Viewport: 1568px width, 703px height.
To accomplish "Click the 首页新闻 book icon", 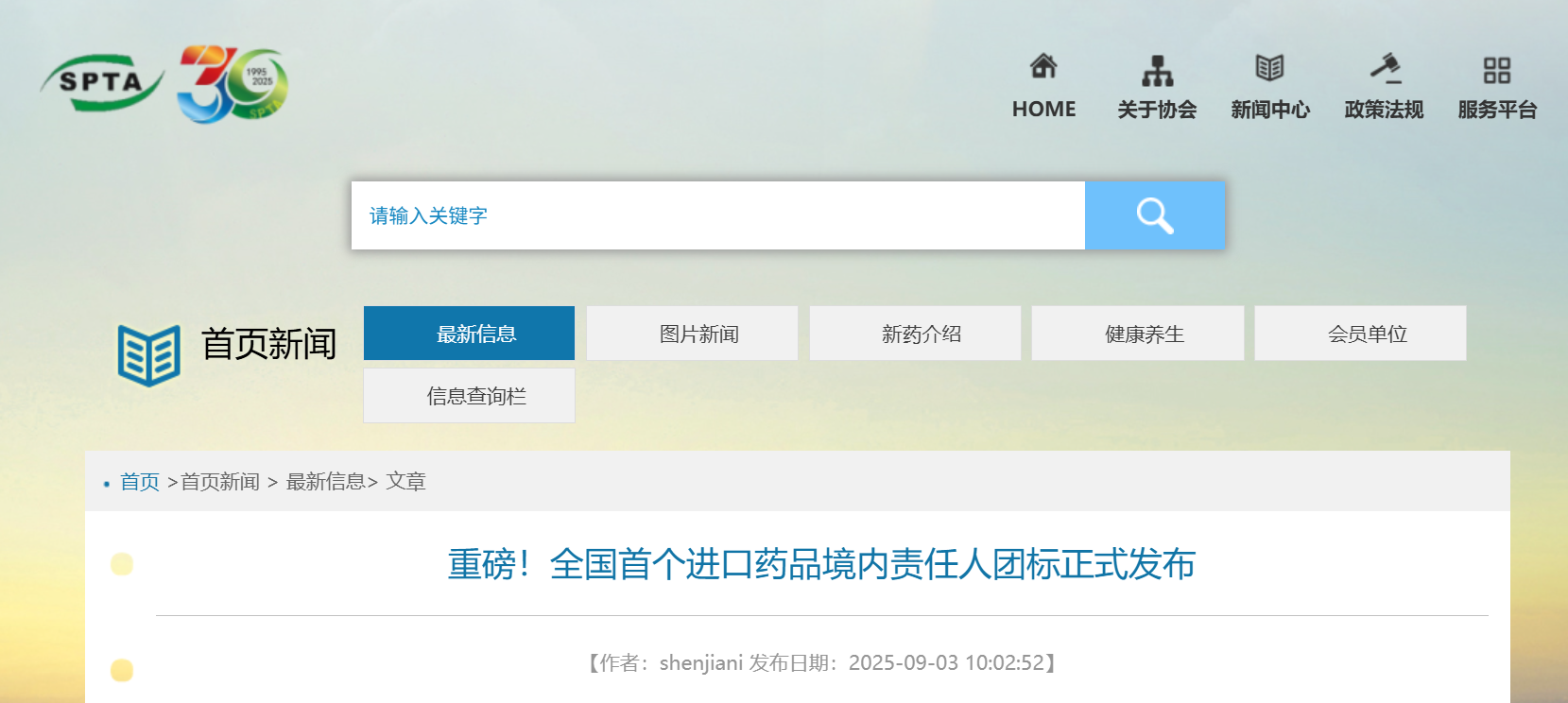I will [x=148, y=355].
